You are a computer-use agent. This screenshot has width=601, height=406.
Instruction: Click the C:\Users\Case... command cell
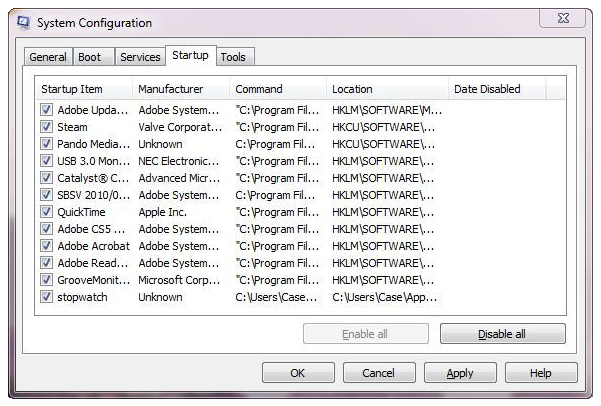click(x=276, y=297)
